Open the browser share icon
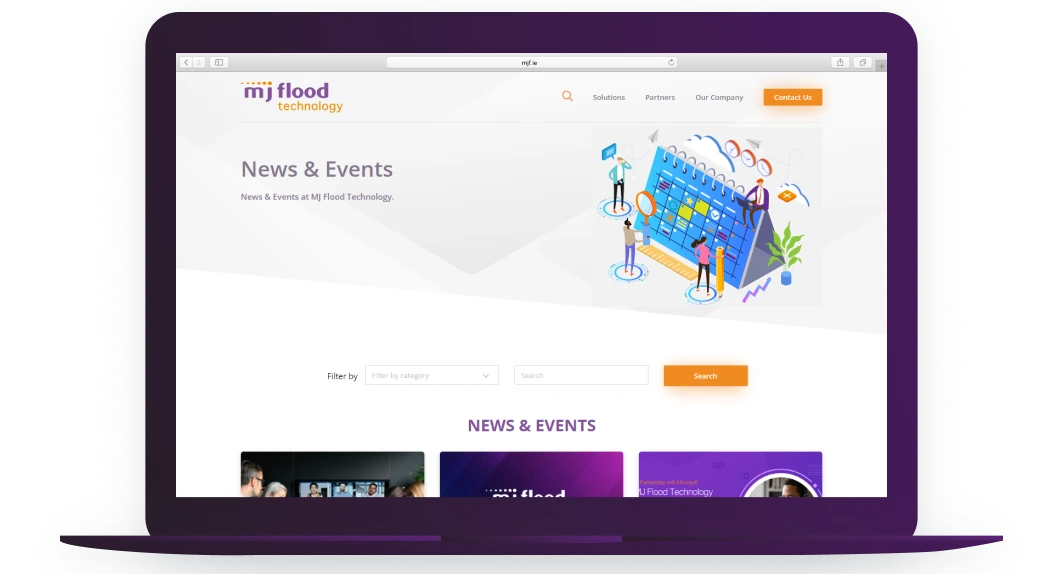The image size is (1063, 574). coord(840,62)
